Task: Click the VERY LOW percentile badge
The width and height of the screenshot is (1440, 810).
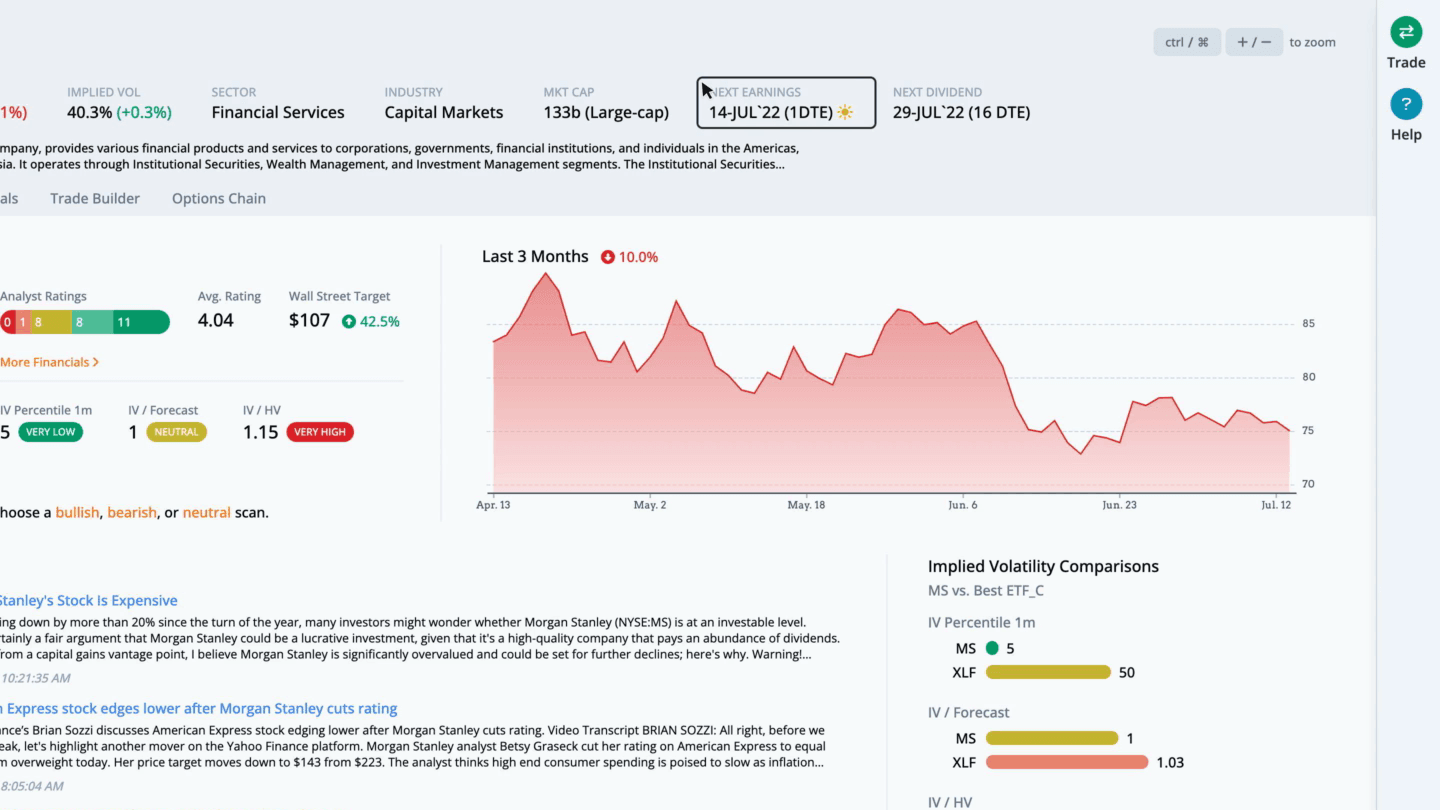Action: click(50, 432)
